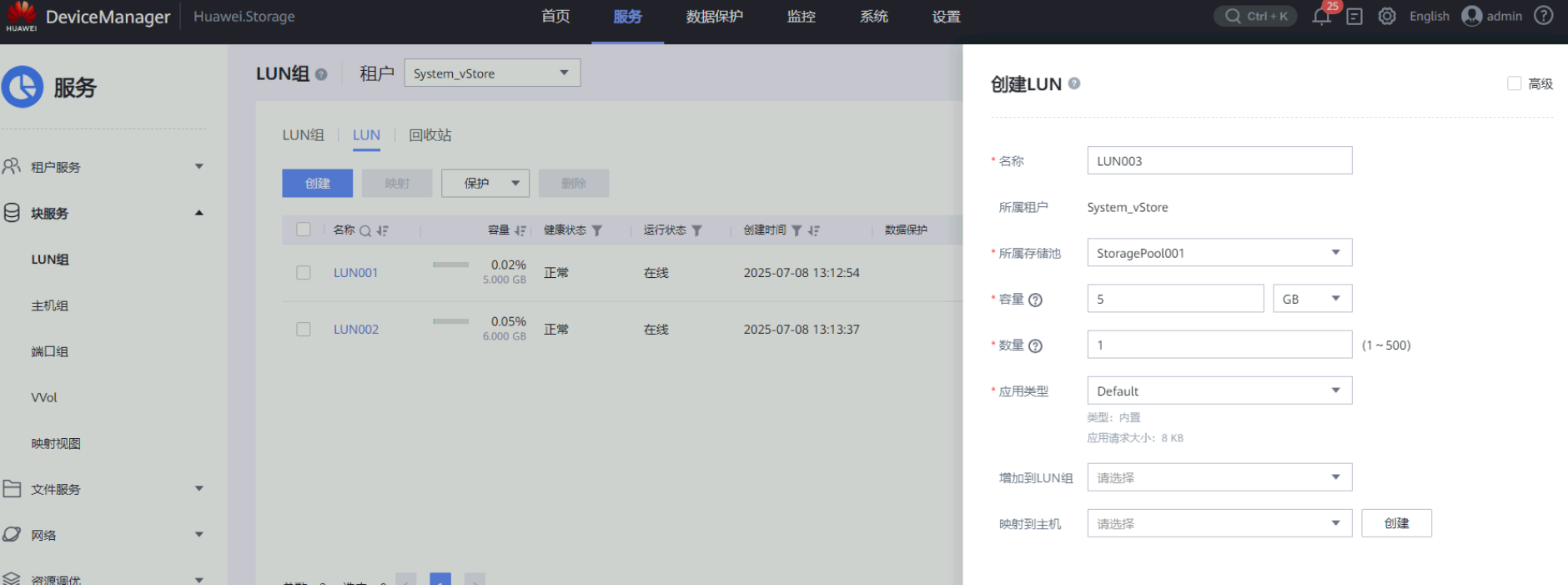
Task: Open the notifications bell icon
Action: (1321, 17)
